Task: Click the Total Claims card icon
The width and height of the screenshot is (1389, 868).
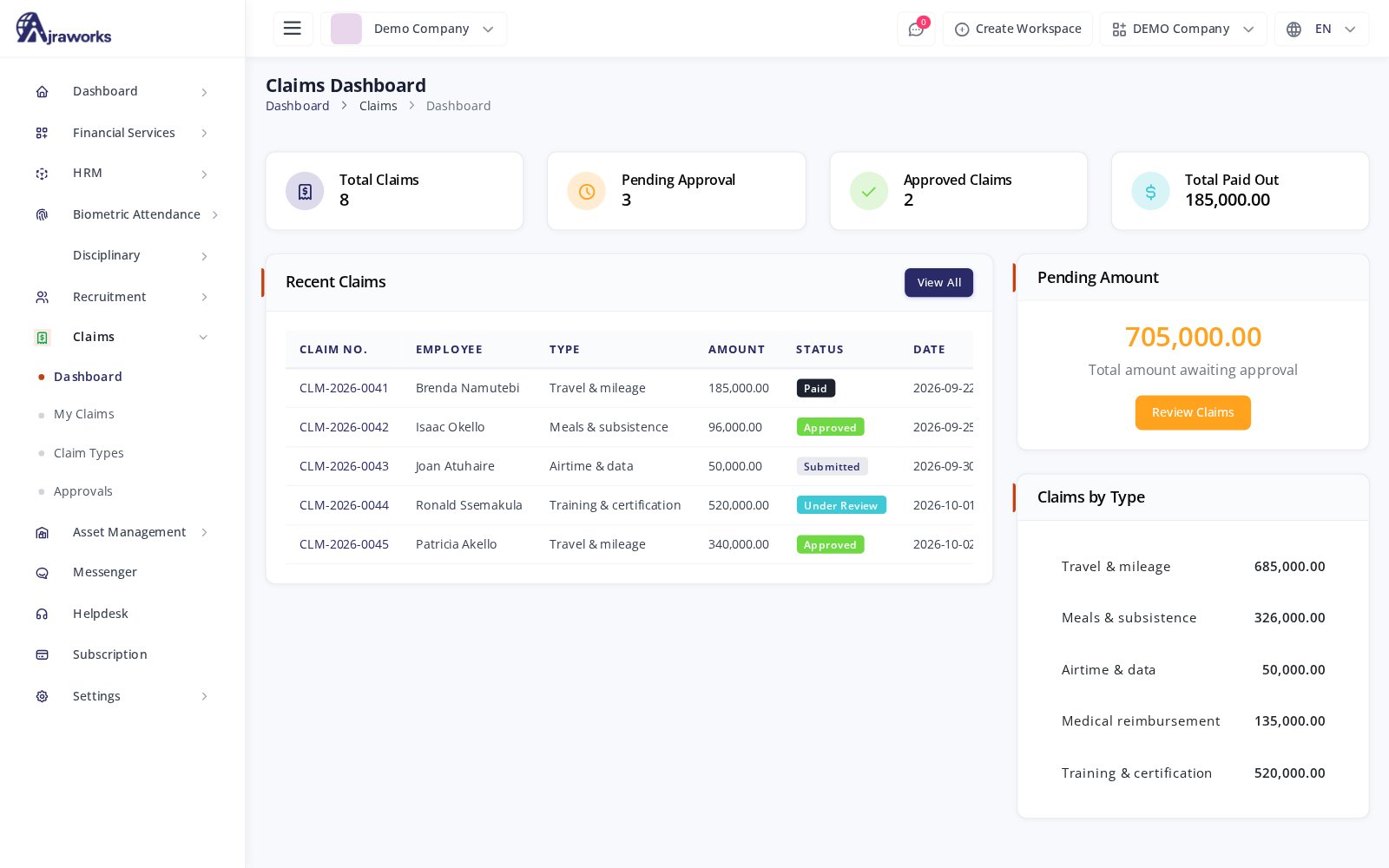Action: point(305,191)
